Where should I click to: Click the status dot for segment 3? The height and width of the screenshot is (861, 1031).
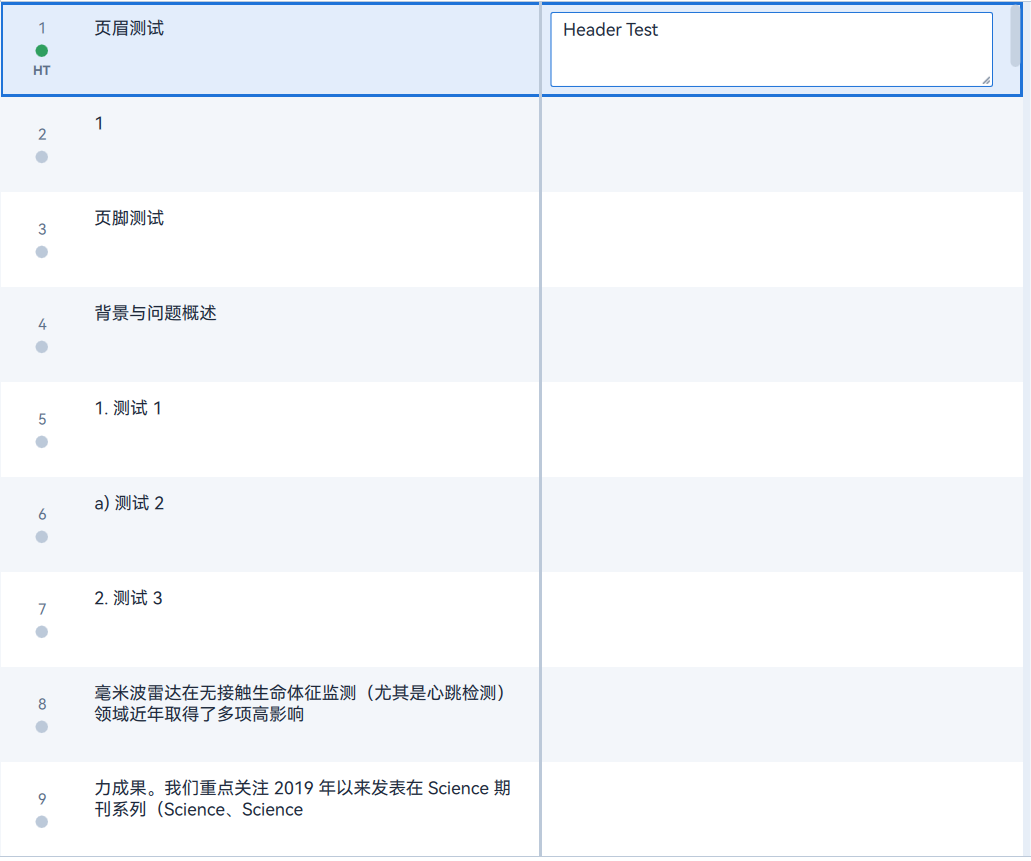(x=42, y=252)
